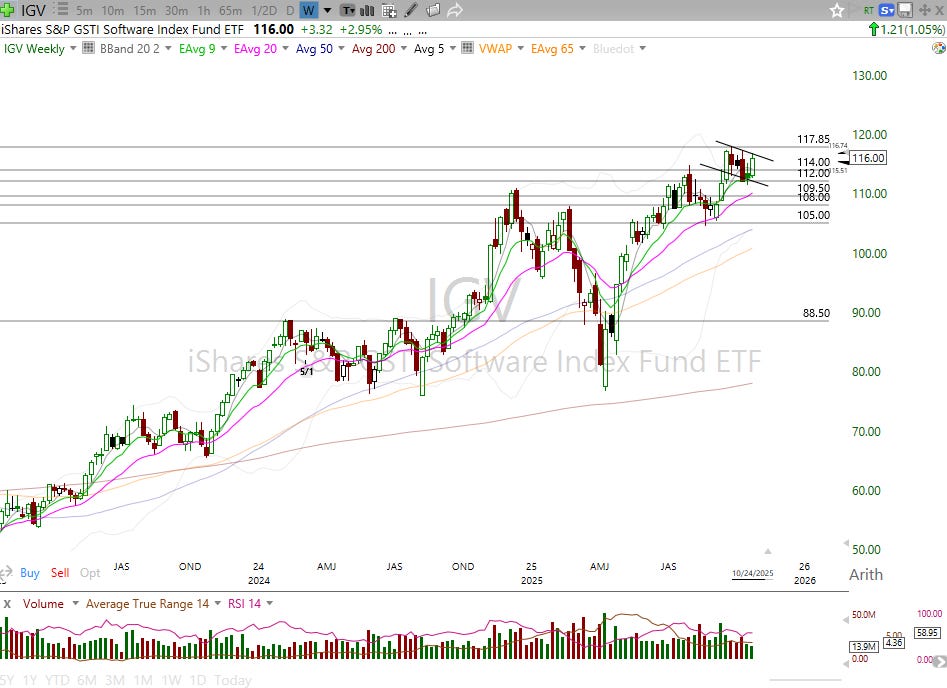
Task: Set range to Today
Action: [233, 680]
